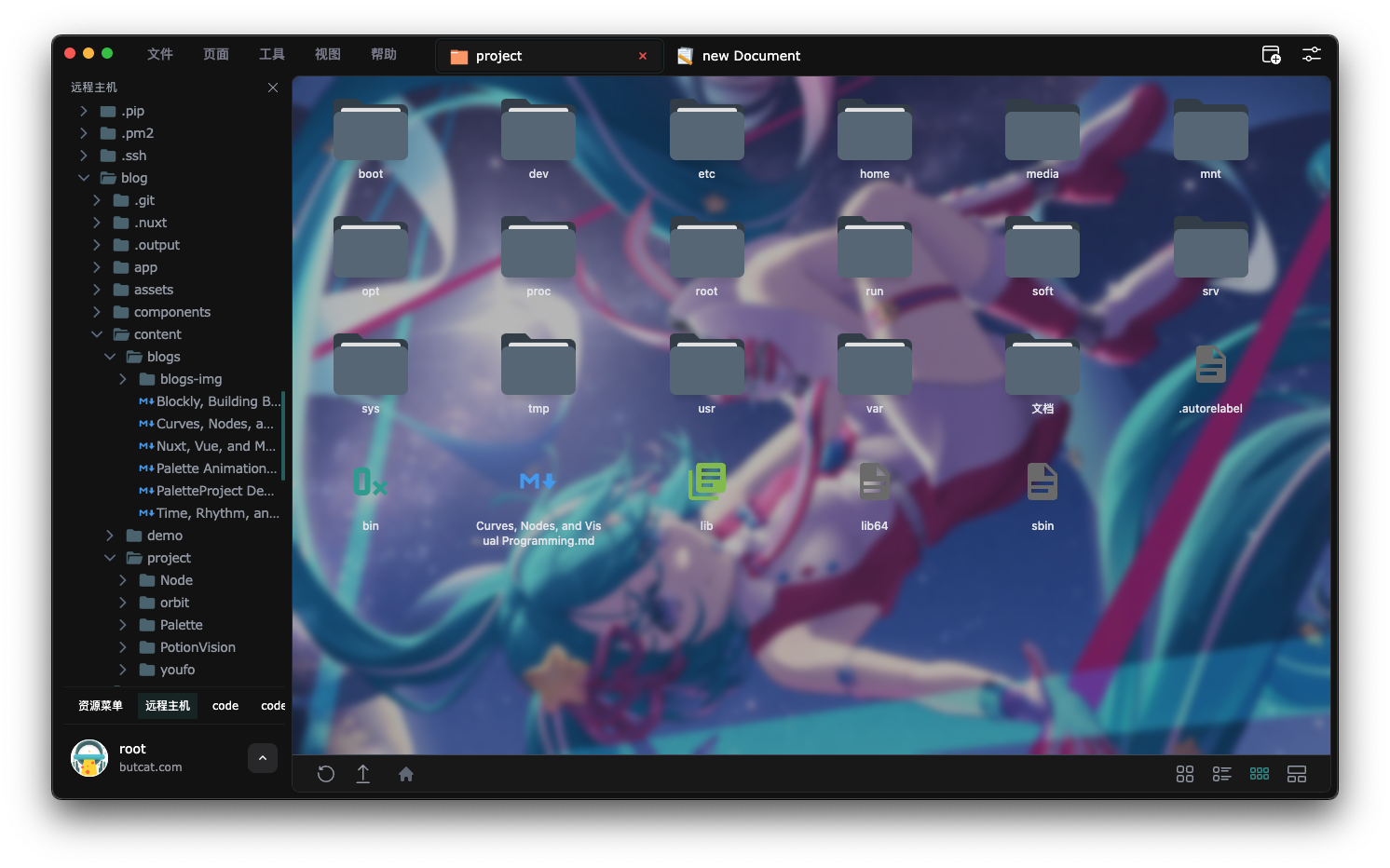Select the sbin file icon

click(x=1042, y=481)
